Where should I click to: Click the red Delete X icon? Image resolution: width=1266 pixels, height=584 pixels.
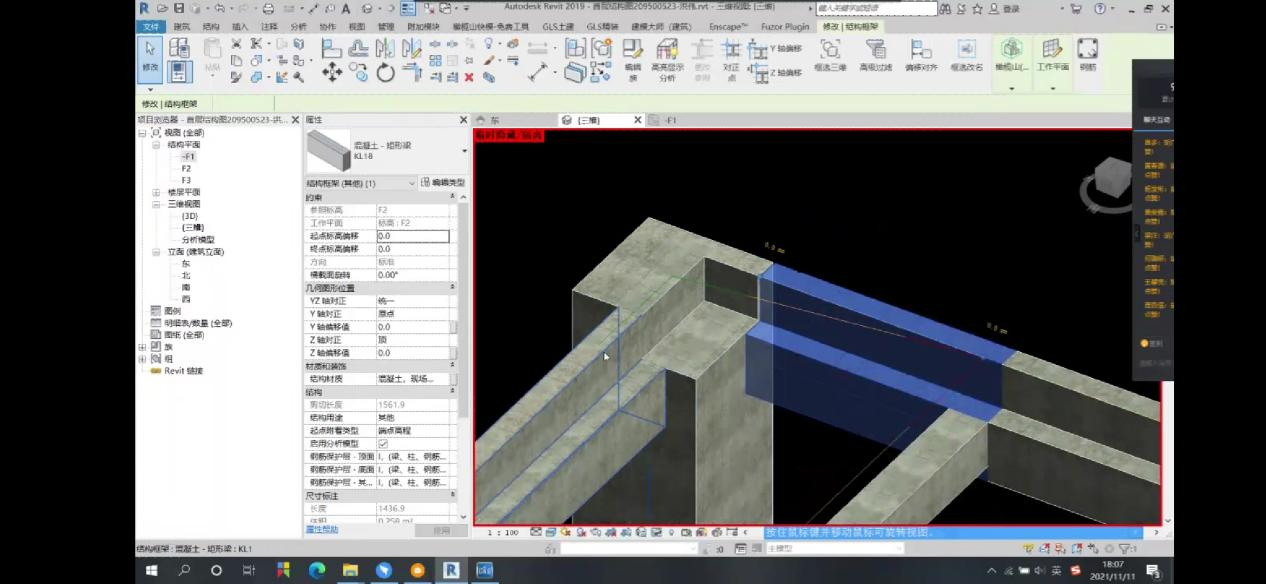point(469,77)
